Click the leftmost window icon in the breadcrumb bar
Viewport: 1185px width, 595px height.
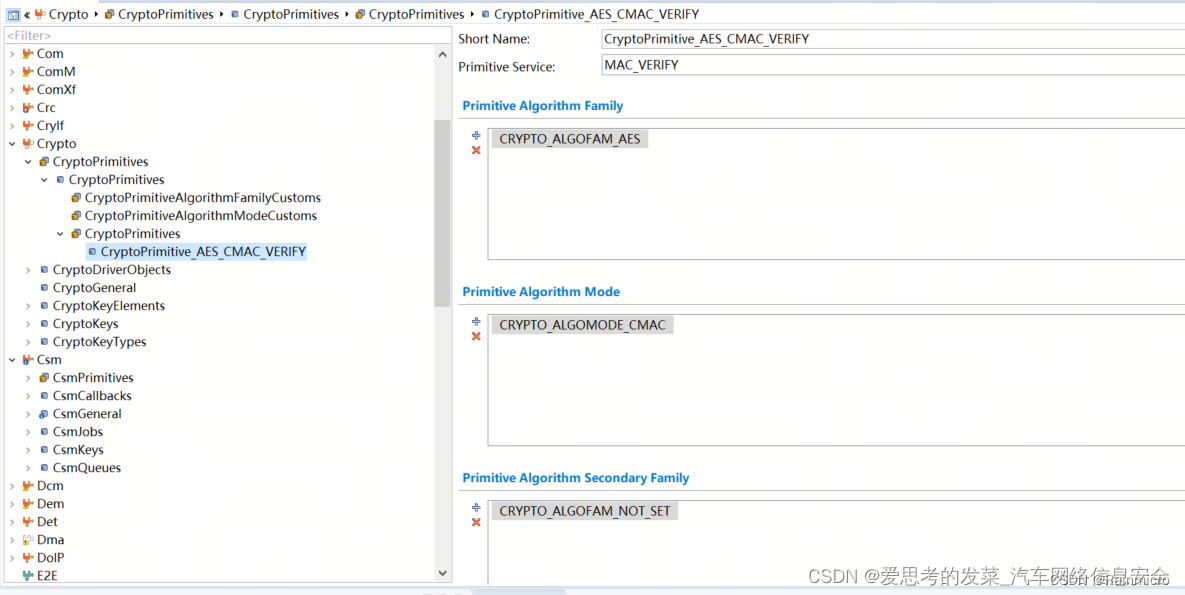pyautogui.click(x=13, y=14)
